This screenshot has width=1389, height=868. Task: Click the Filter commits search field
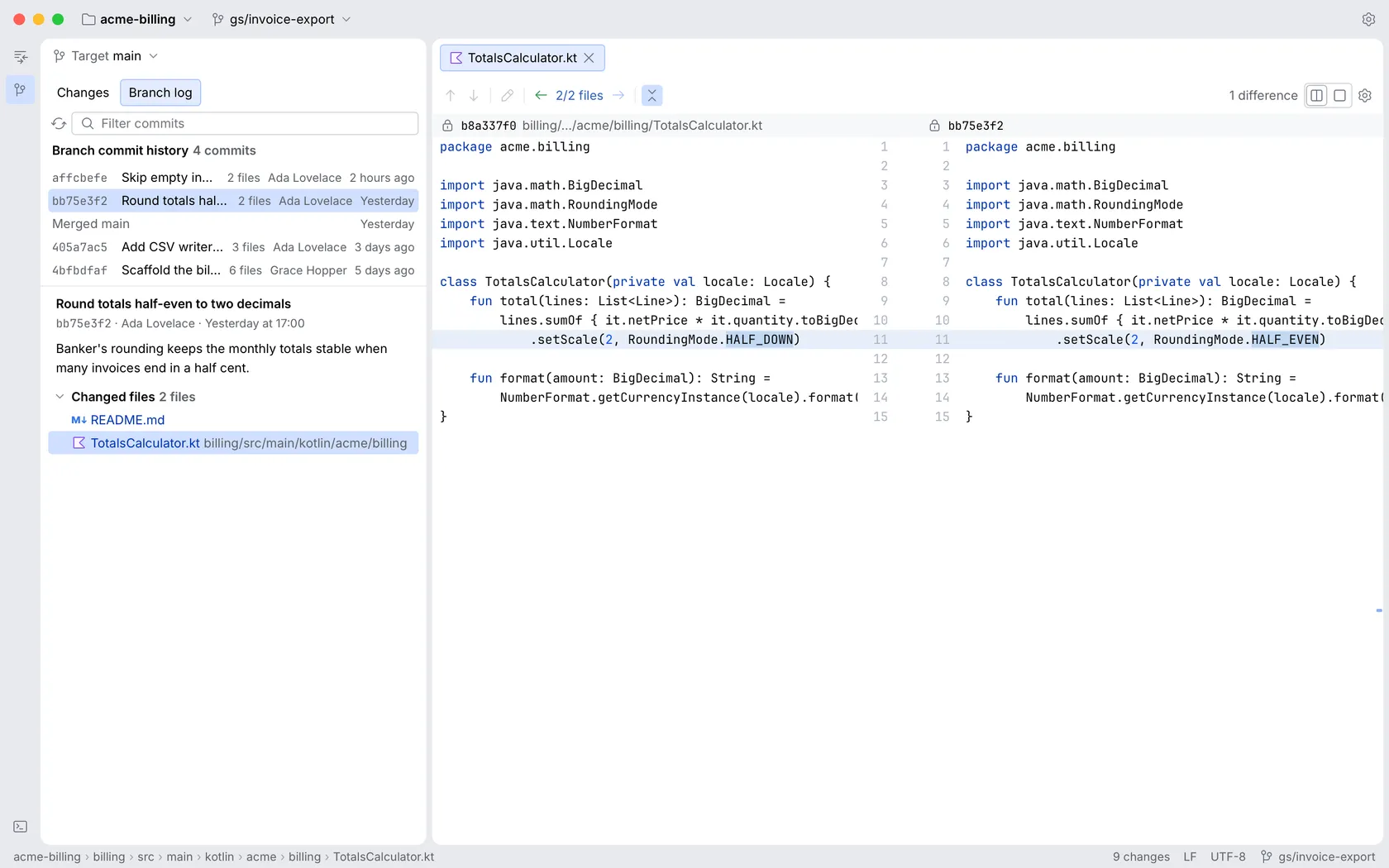click(x=246, y=123)
